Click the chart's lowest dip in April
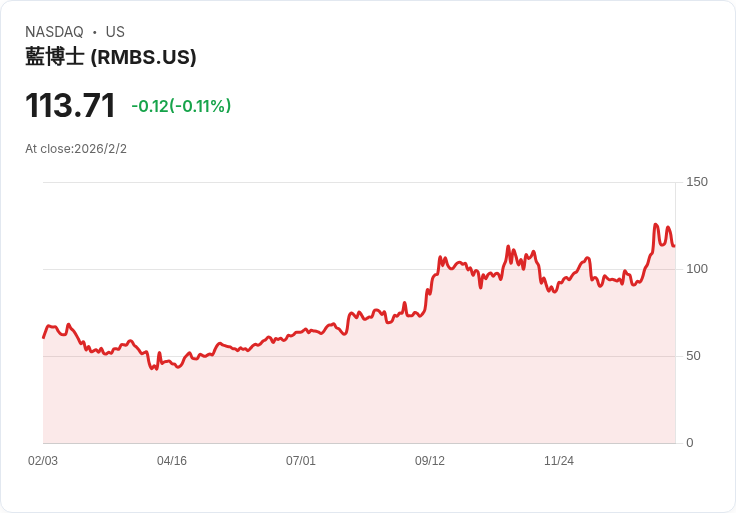The height and width of the screenshot is (513, 736). [153, 368]
